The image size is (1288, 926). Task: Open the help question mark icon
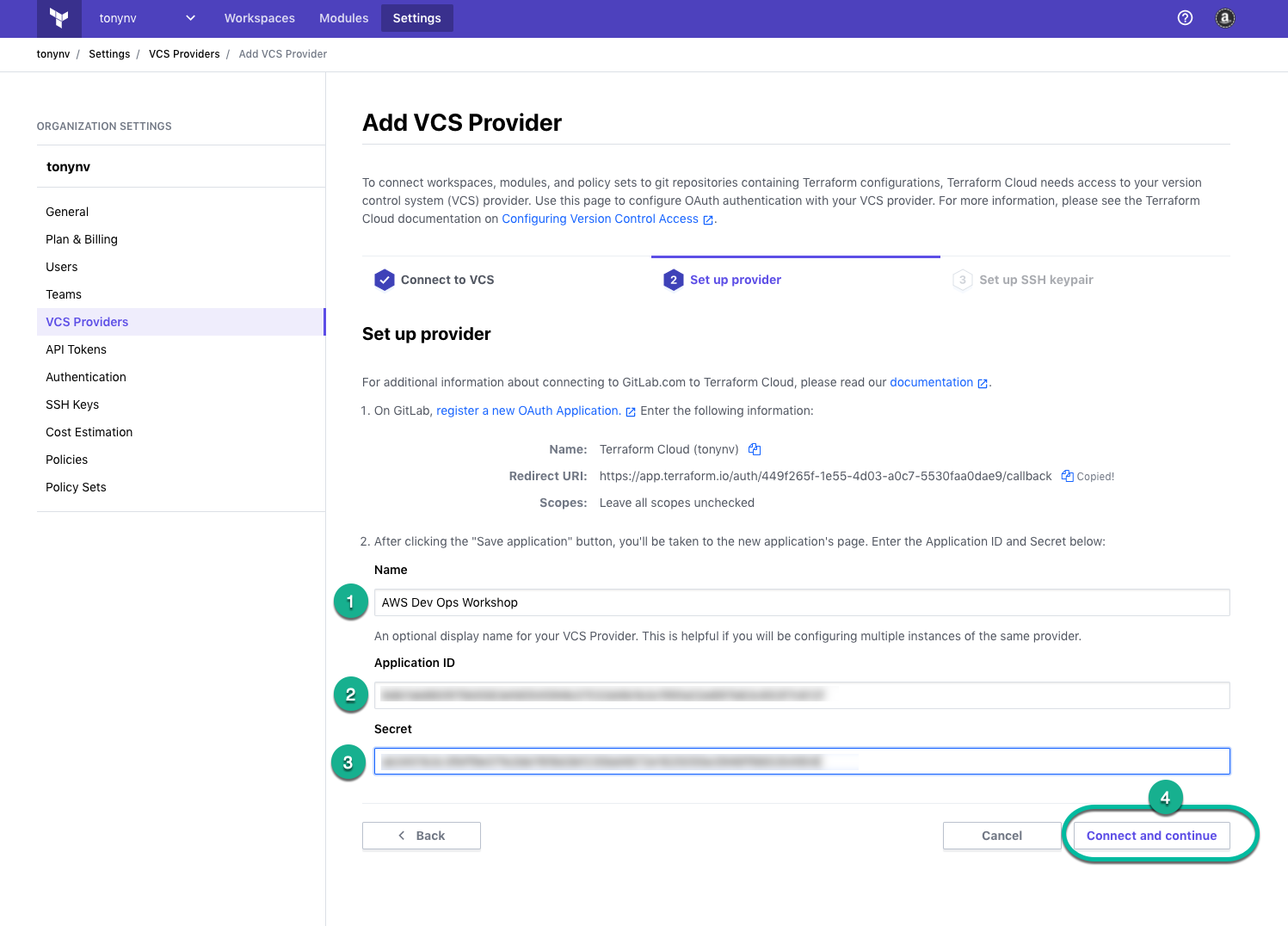(x=1185, y=18)
